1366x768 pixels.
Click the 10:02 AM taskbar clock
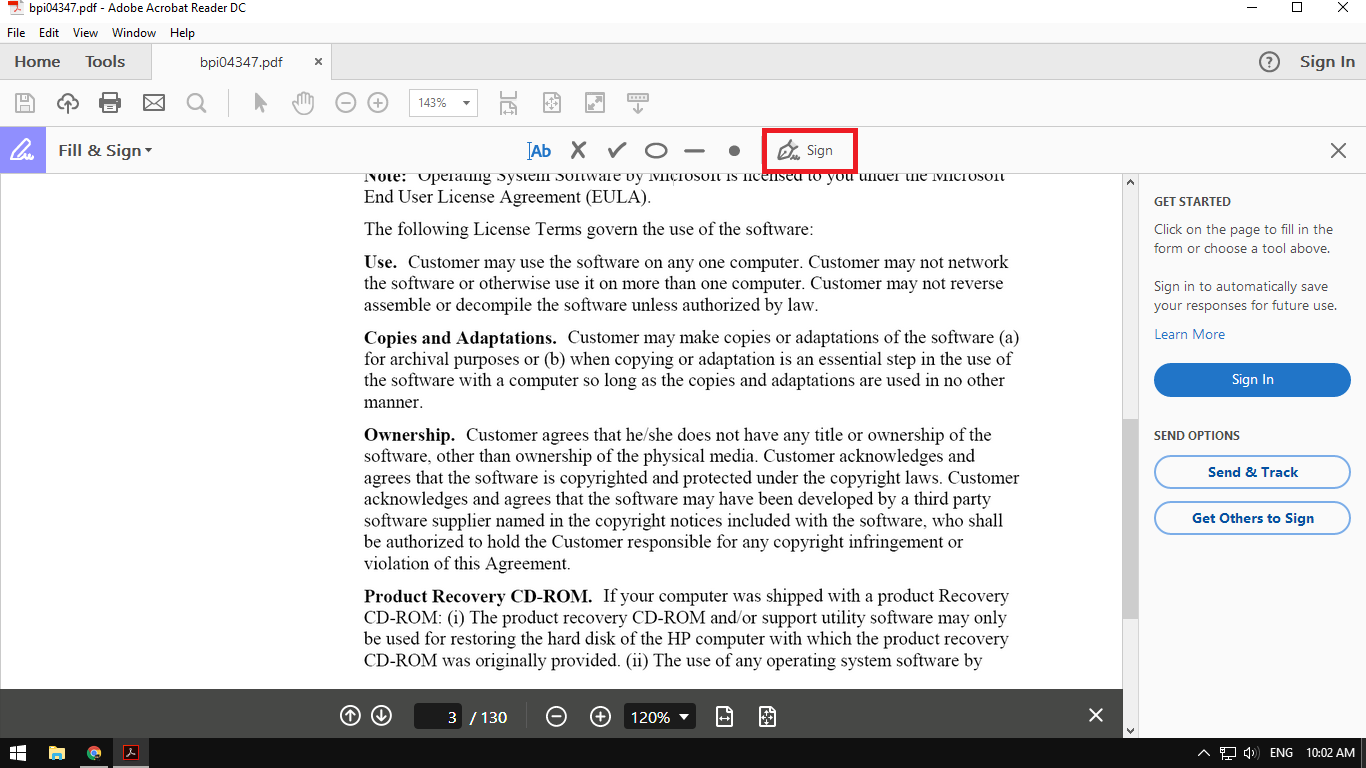(1330, 753)
